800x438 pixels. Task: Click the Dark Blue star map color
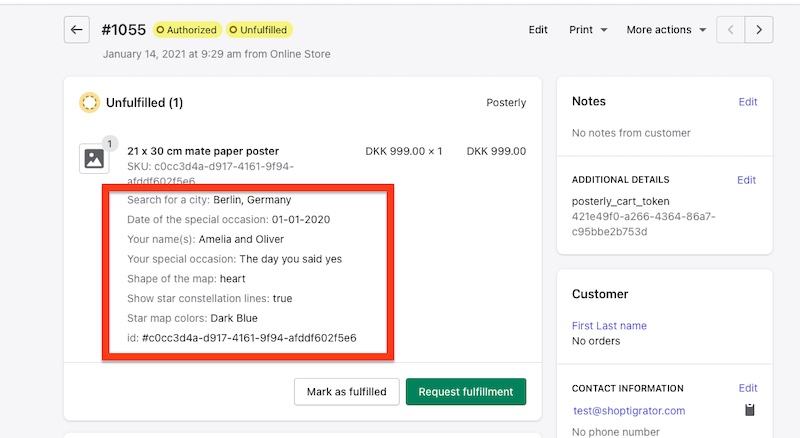click(234, 318)
